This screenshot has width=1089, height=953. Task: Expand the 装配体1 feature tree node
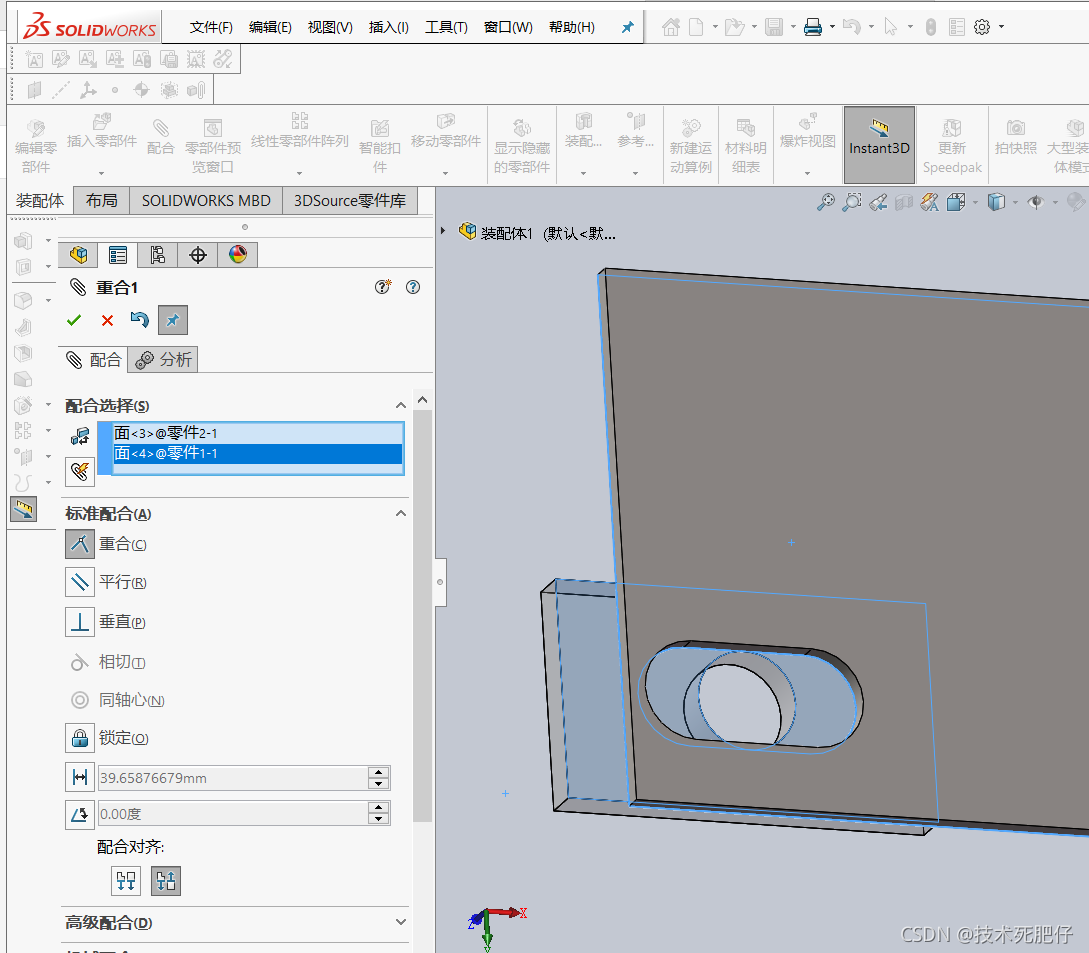(443, 231)
